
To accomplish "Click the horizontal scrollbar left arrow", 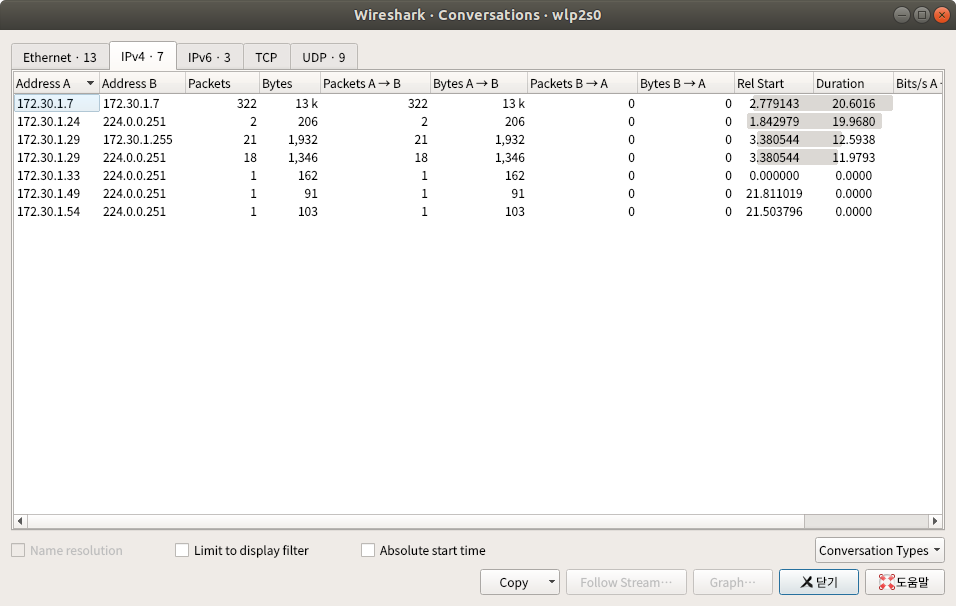I will click(20, 521).
